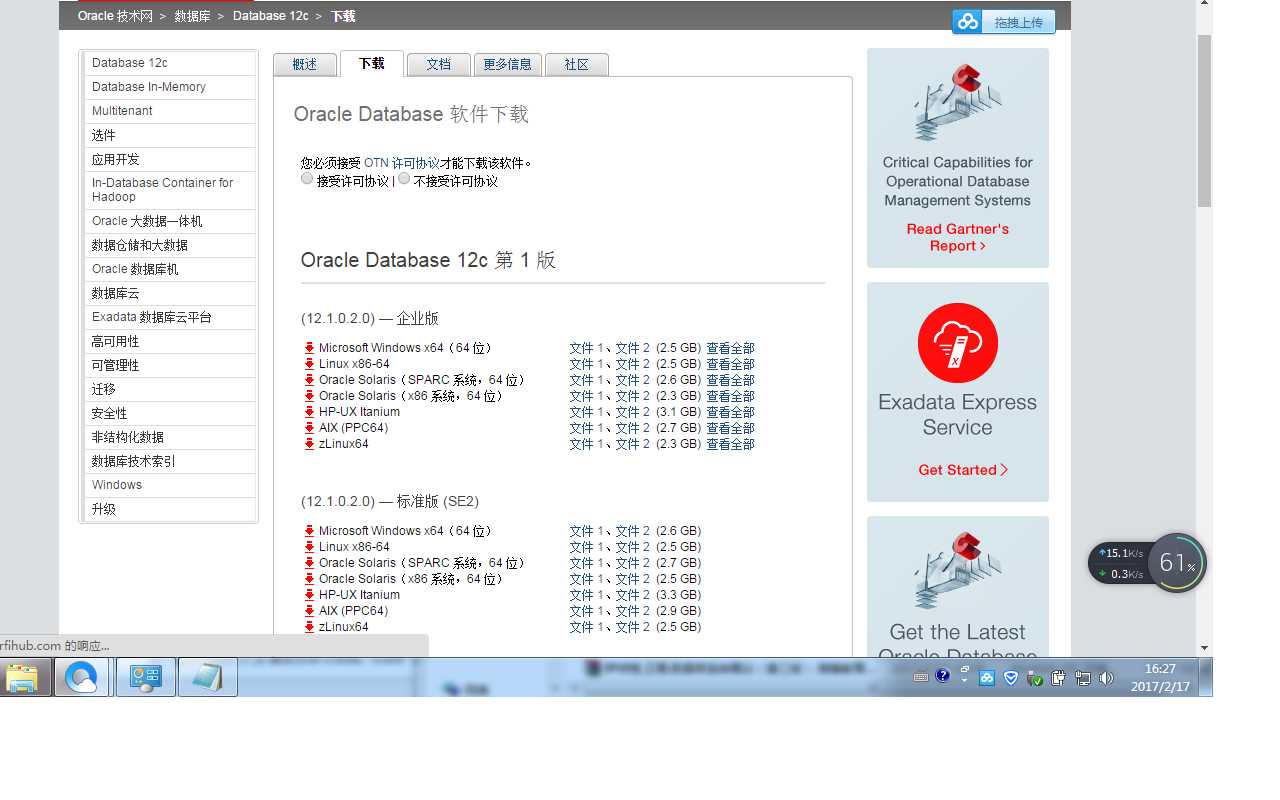Select the 接受许可协议 radio button
The image size is (1280, 800).
(x=307, y=179)
